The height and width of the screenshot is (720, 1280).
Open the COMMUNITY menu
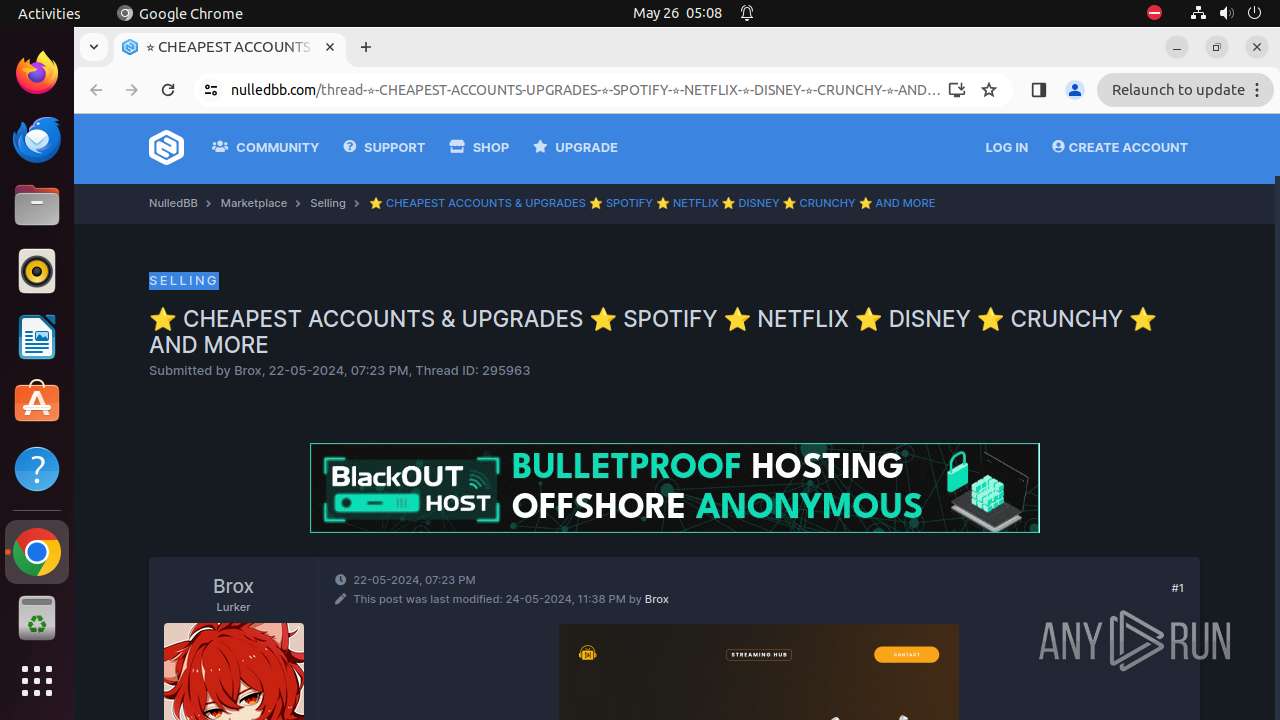point(265,147)
